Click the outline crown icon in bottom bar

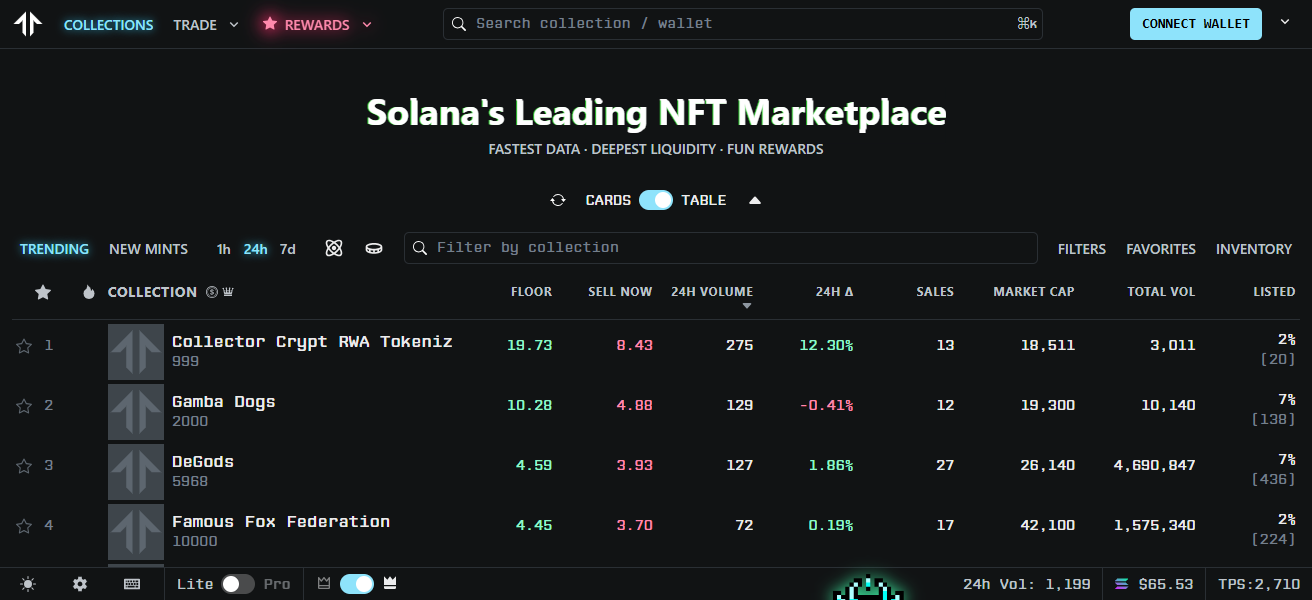coord(324,583)
